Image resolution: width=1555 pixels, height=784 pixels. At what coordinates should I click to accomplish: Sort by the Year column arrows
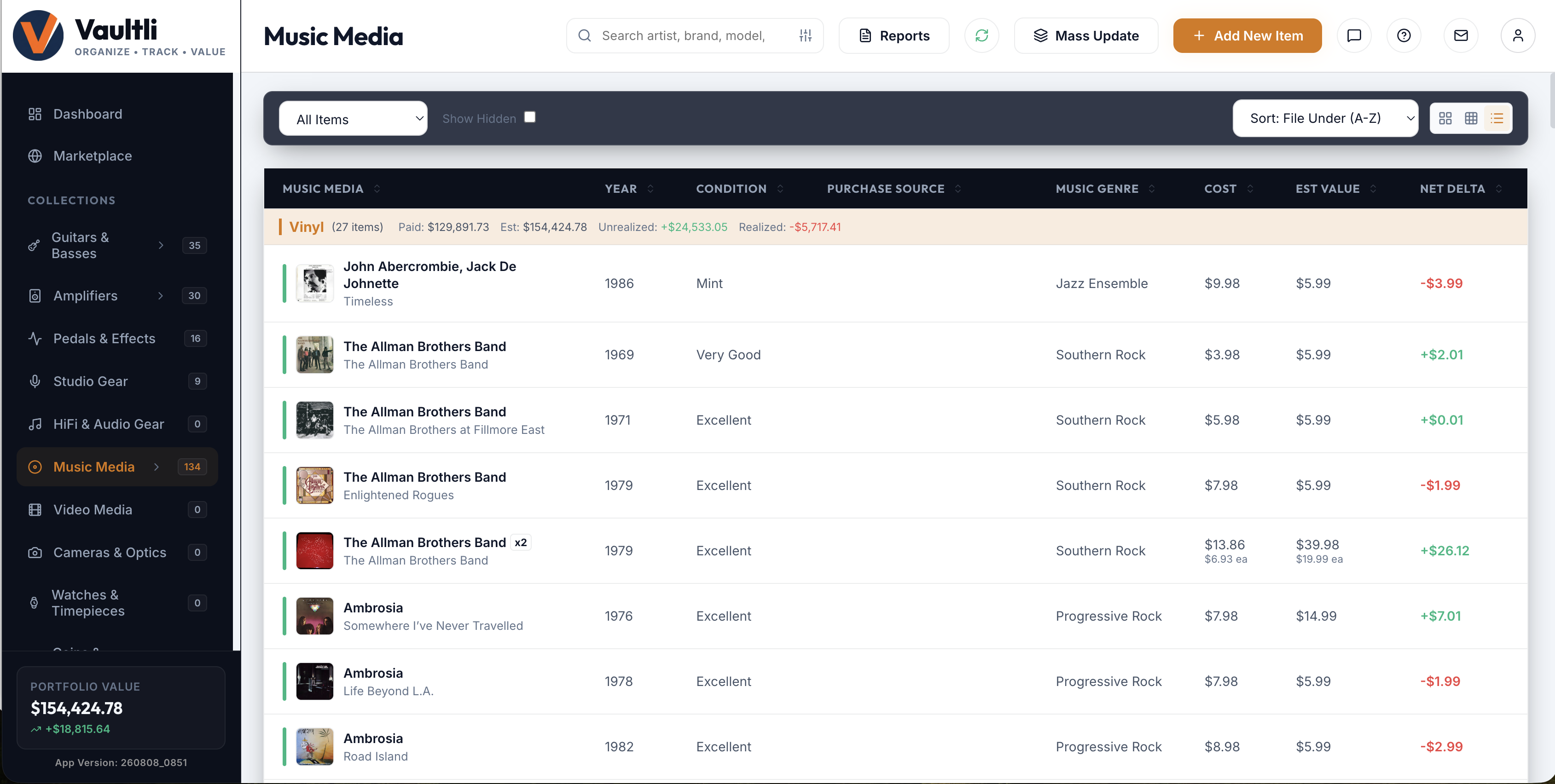coord(650,189)
